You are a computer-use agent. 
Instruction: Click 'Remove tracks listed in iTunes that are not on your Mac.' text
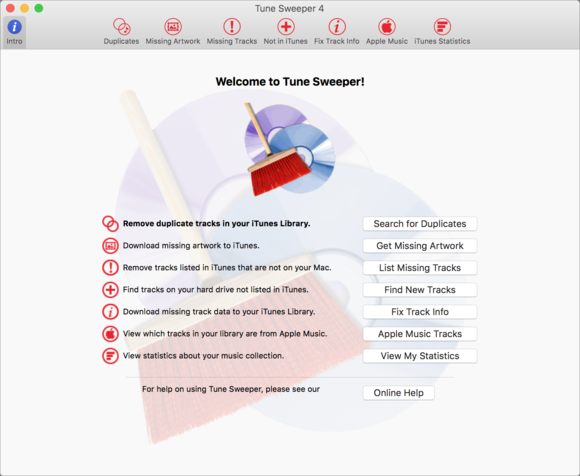point(227,267)
